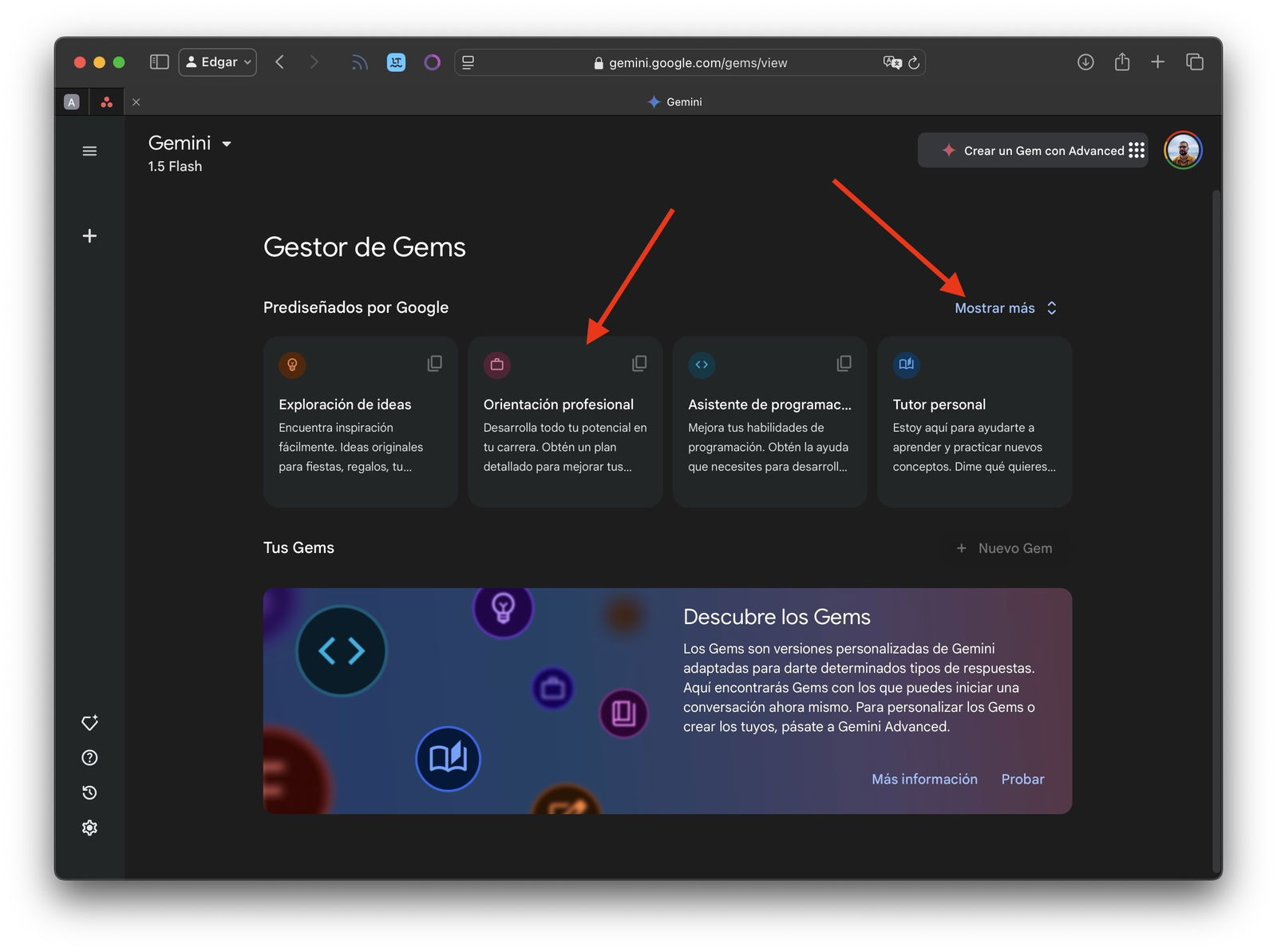Copy the Orientación profesional gem
Screen dimensions: 1277x952
pyautogui.click(x=639, y=364)
